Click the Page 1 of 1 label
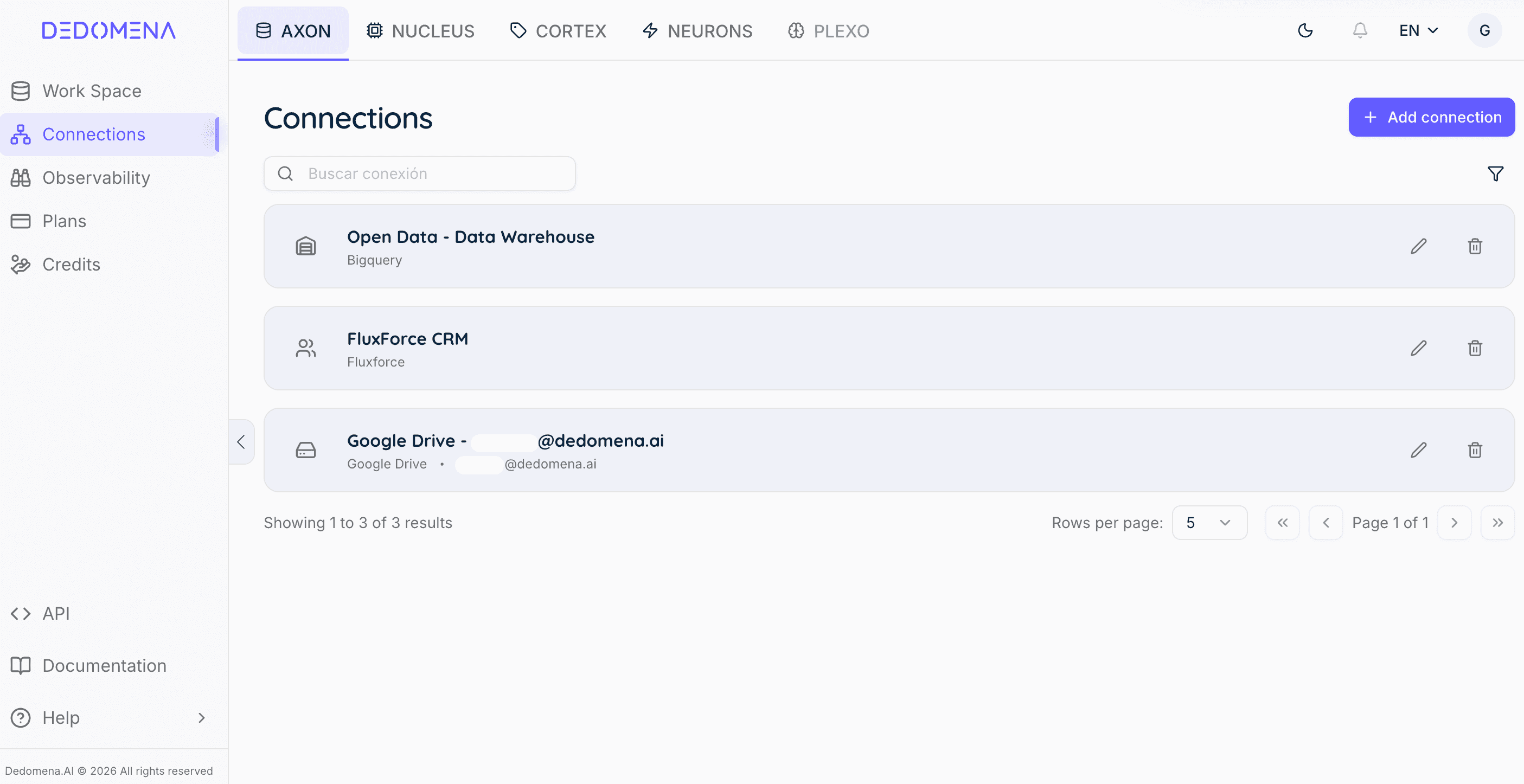This screenshot has height=784, width=1524. (x=1390, y=523)
